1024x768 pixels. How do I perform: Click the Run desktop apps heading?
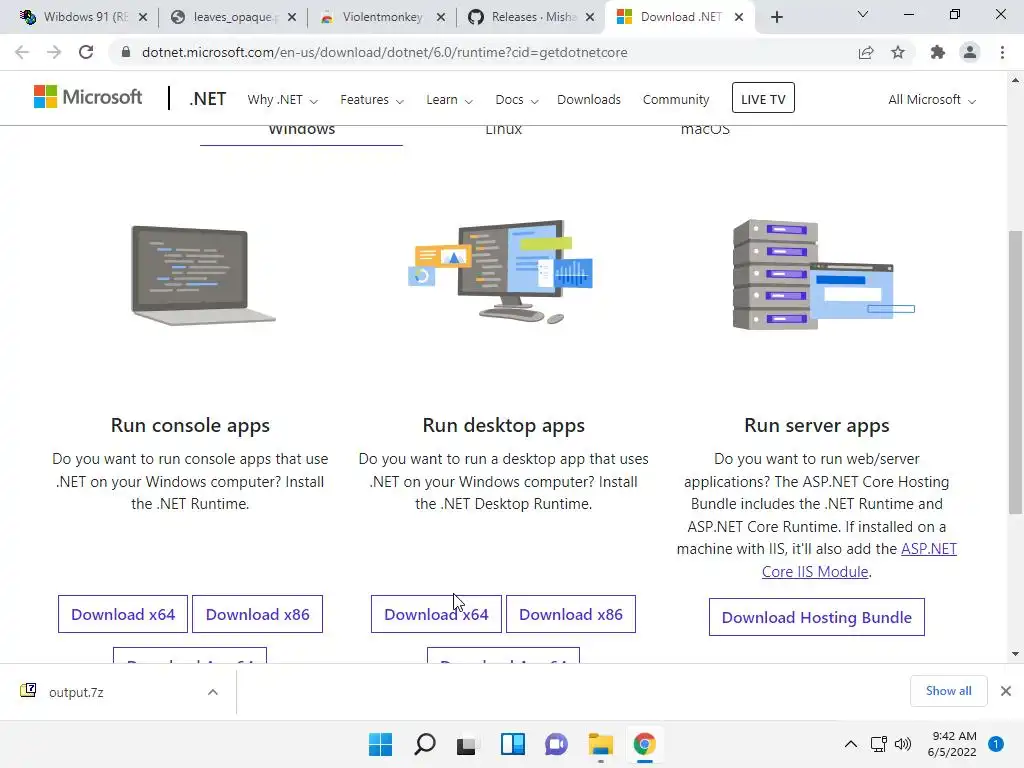pyautogui.click(x=504, y=425)
